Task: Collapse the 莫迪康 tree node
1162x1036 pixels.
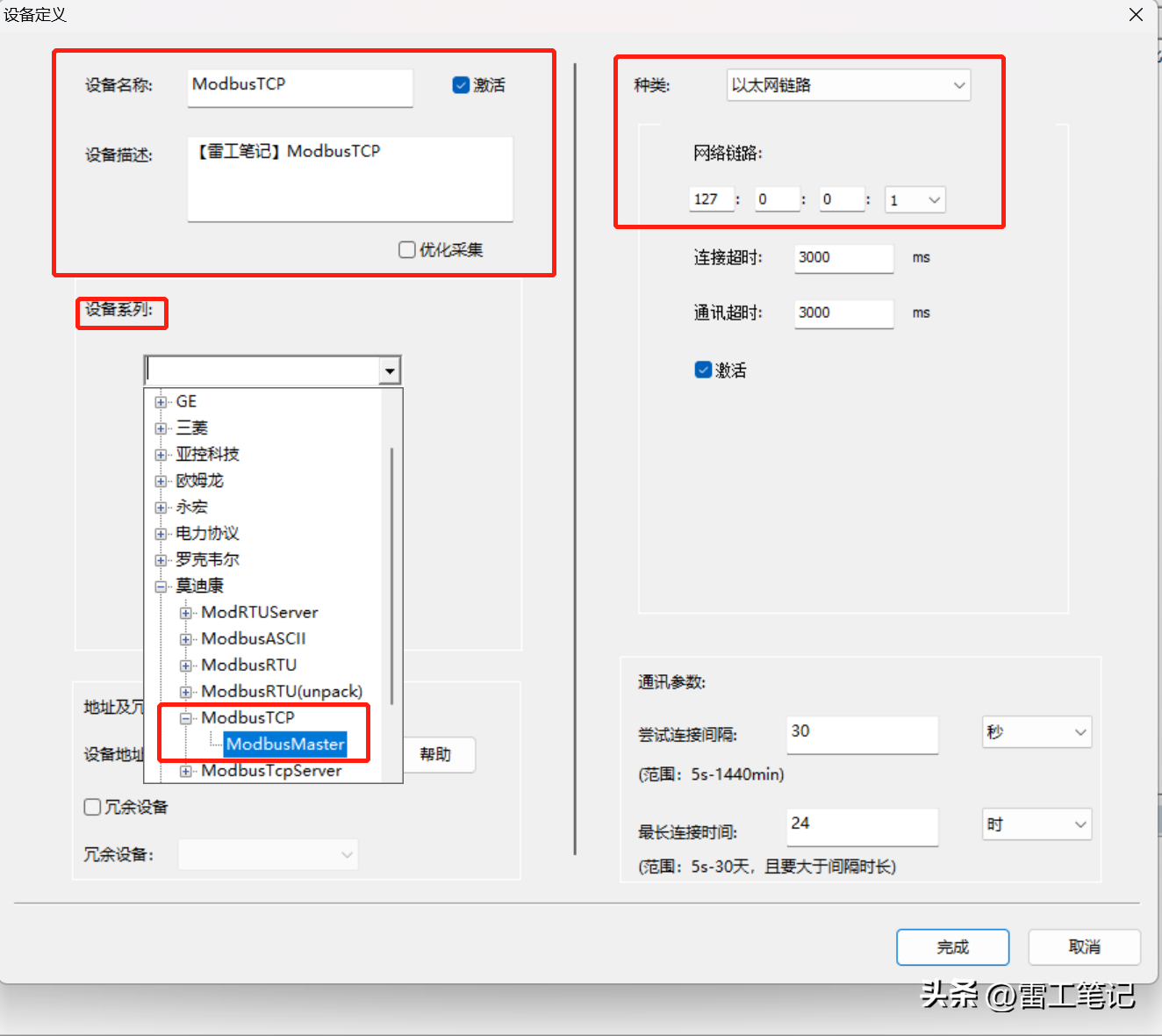Action: tap(161, 586)
